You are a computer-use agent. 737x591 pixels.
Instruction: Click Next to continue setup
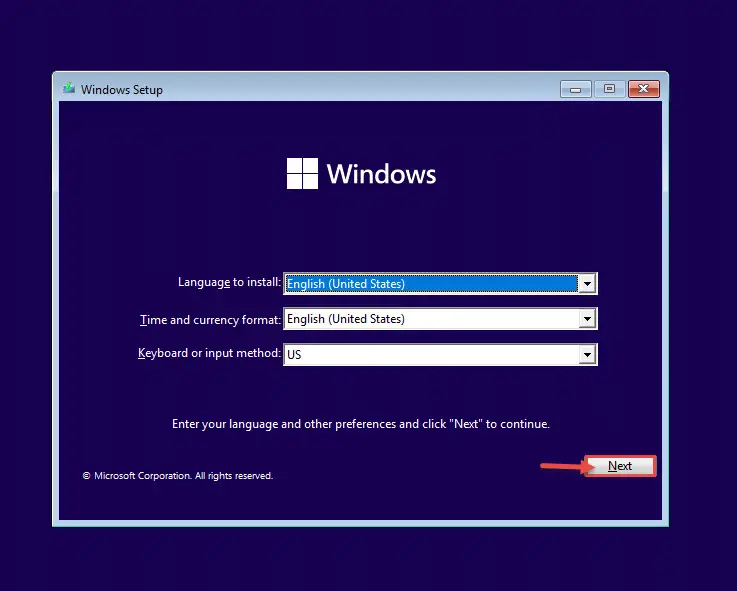pos(620,466)
